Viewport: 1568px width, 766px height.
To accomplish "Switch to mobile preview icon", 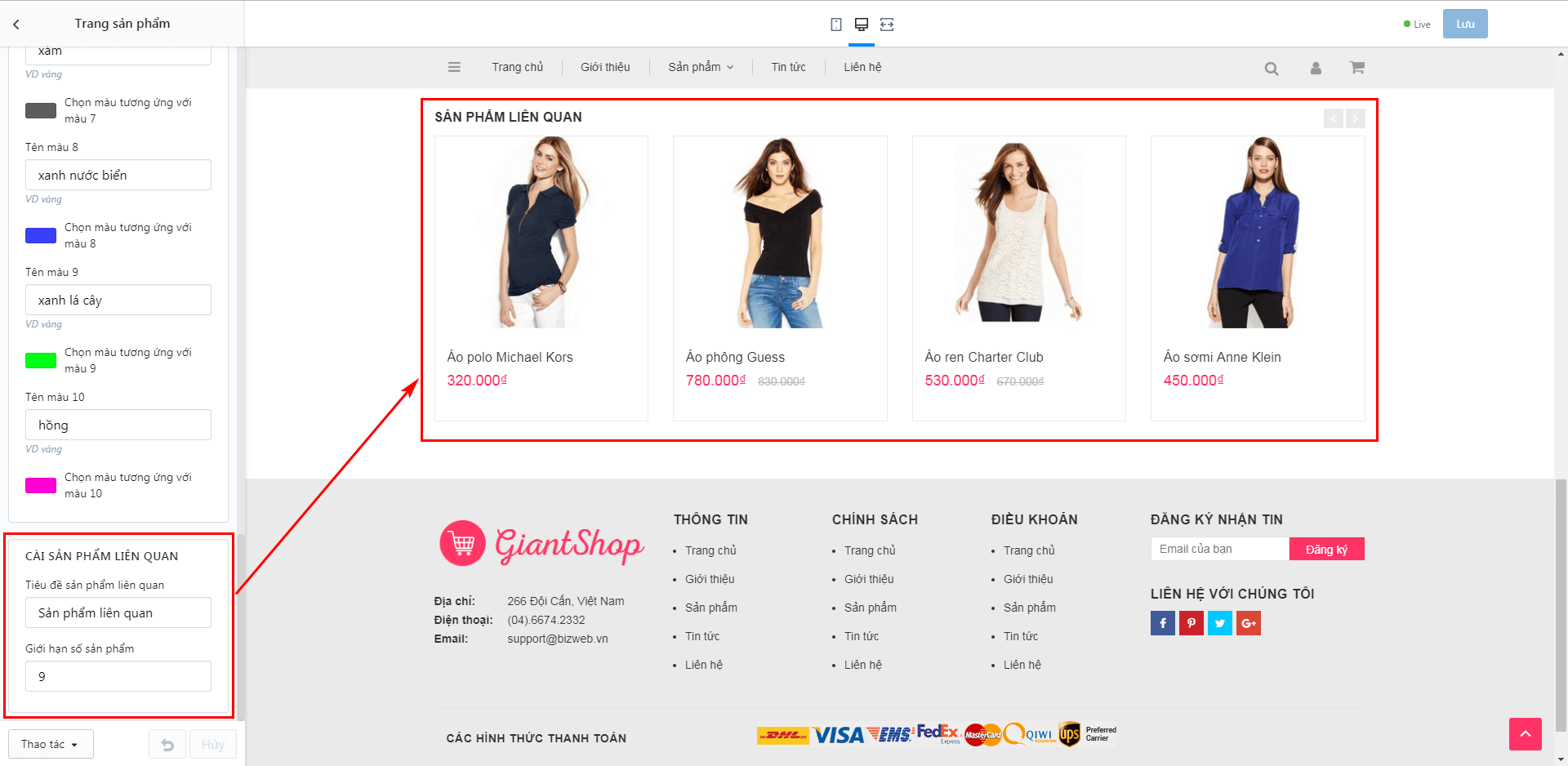I will [x=836, y=24].
